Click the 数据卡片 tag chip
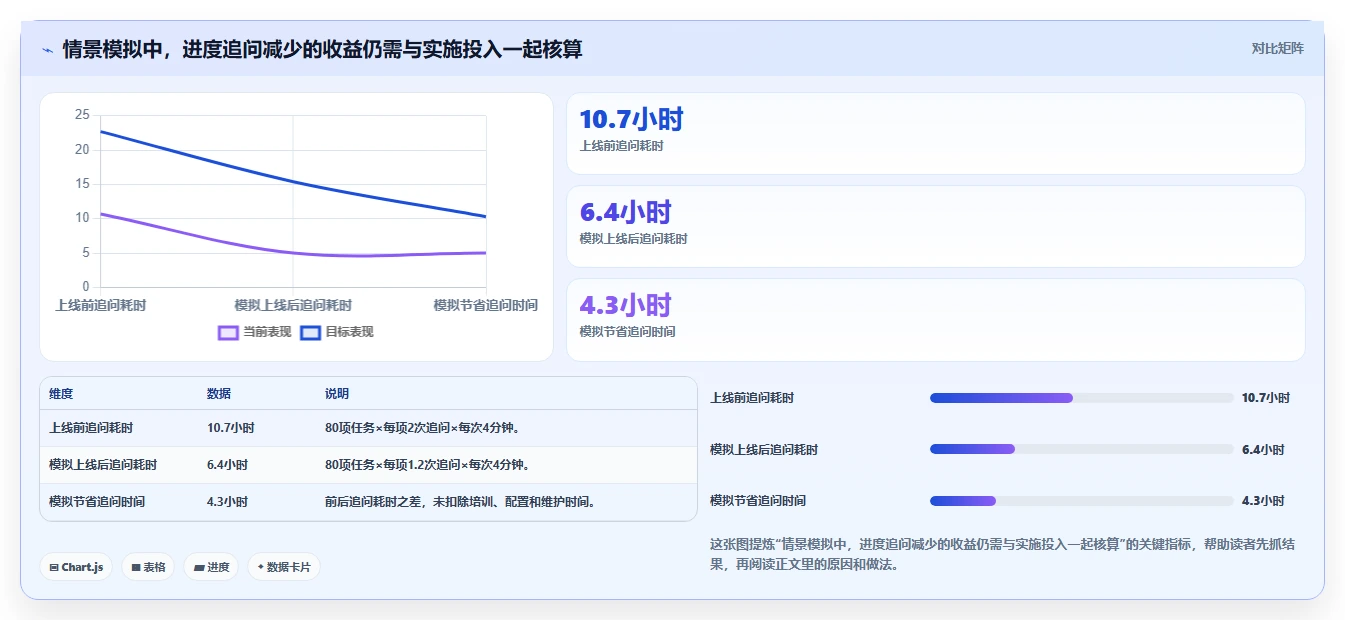1345x620 pixels. (284, 567)
